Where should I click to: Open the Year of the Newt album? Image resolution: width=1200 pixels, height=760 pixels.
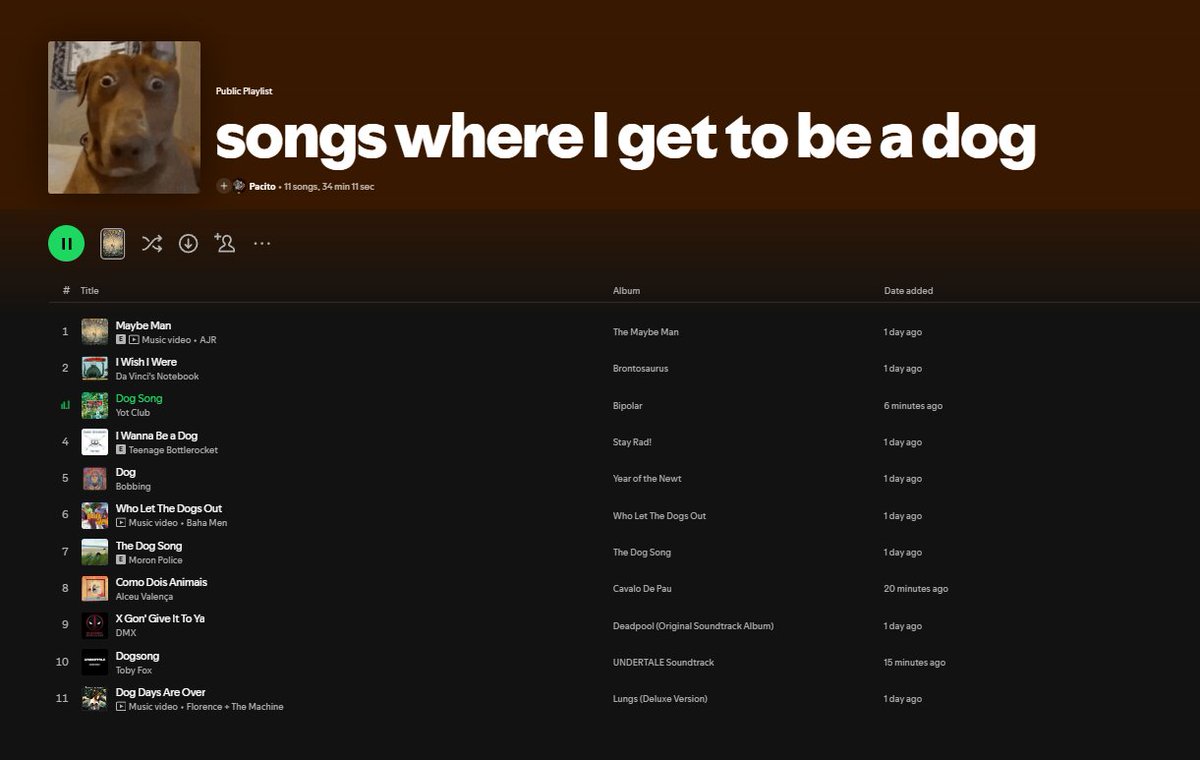(x=647, y=479)
